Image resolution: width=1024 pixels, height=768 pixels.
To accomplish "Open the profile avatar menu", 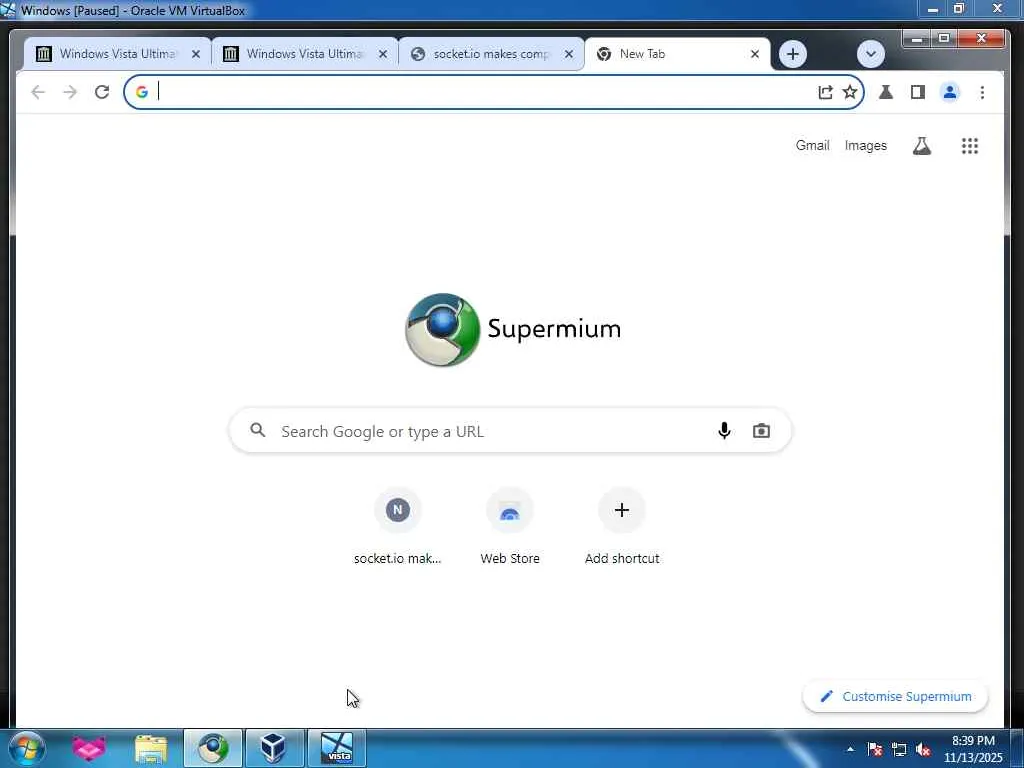I will click(x=950, y=92).
